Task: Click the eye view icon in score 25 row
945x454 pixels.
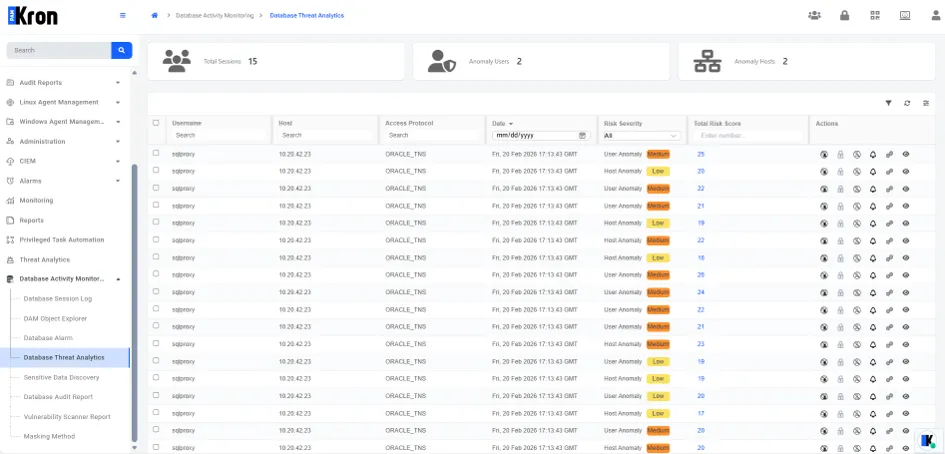Action: 905,154
